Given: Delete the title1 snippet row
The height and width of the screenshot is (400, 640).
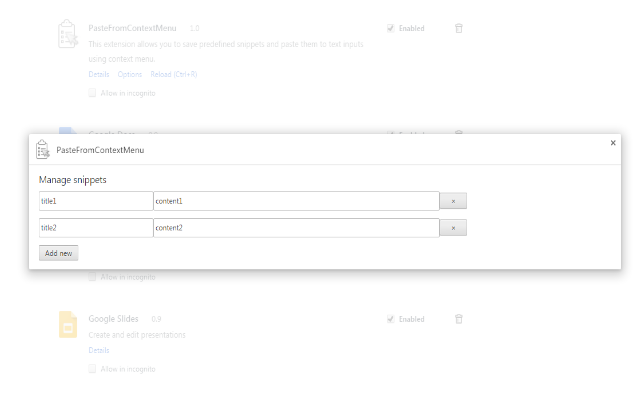Looking at the screenshot, I should (453, 201).
